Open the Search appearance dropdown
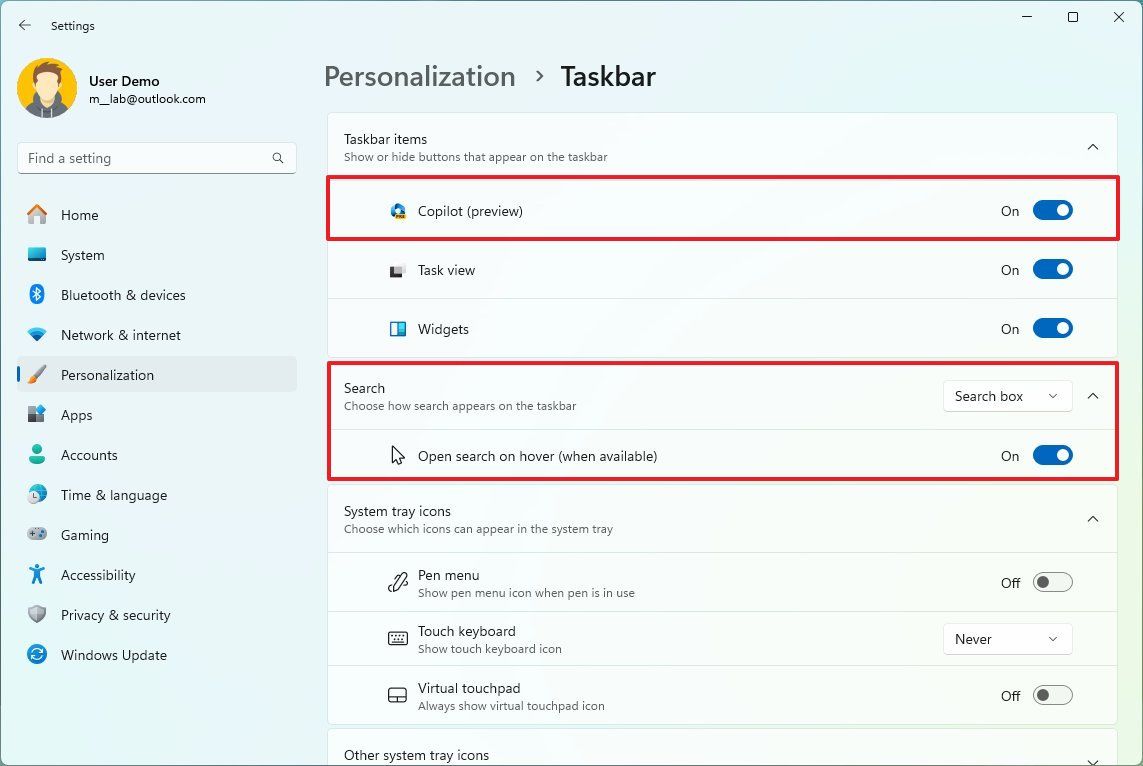 (1006, 396)
